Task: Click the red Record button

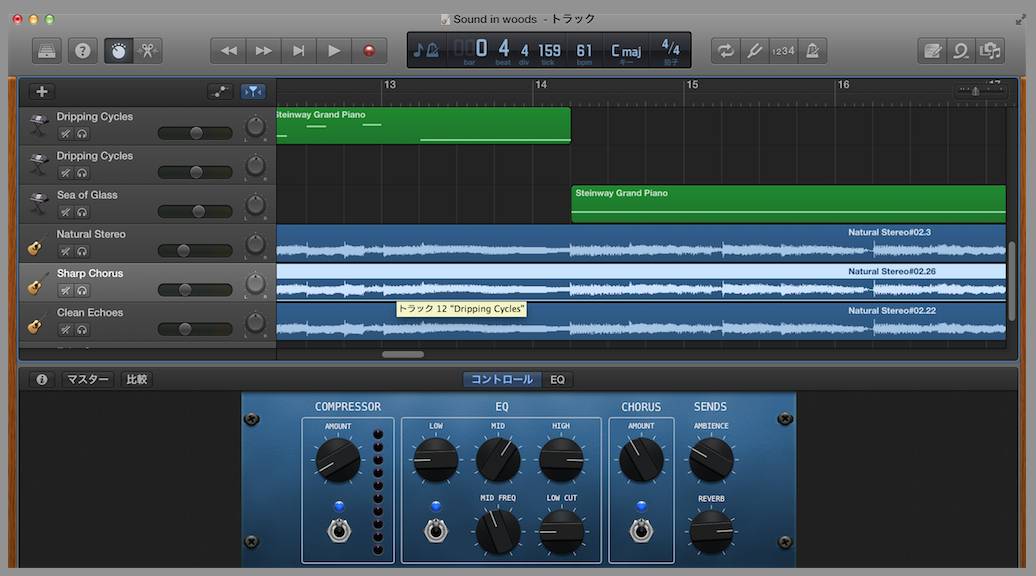Action: [x=369, y=51]
